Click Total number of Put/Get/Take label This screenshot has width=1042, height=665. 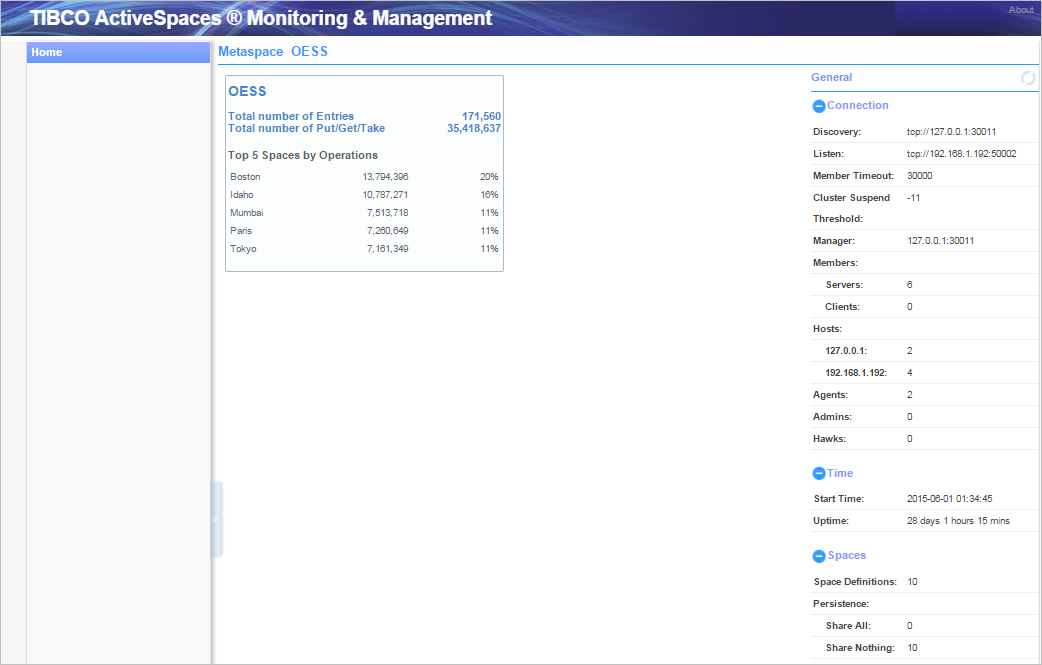(x=306, y=128)
